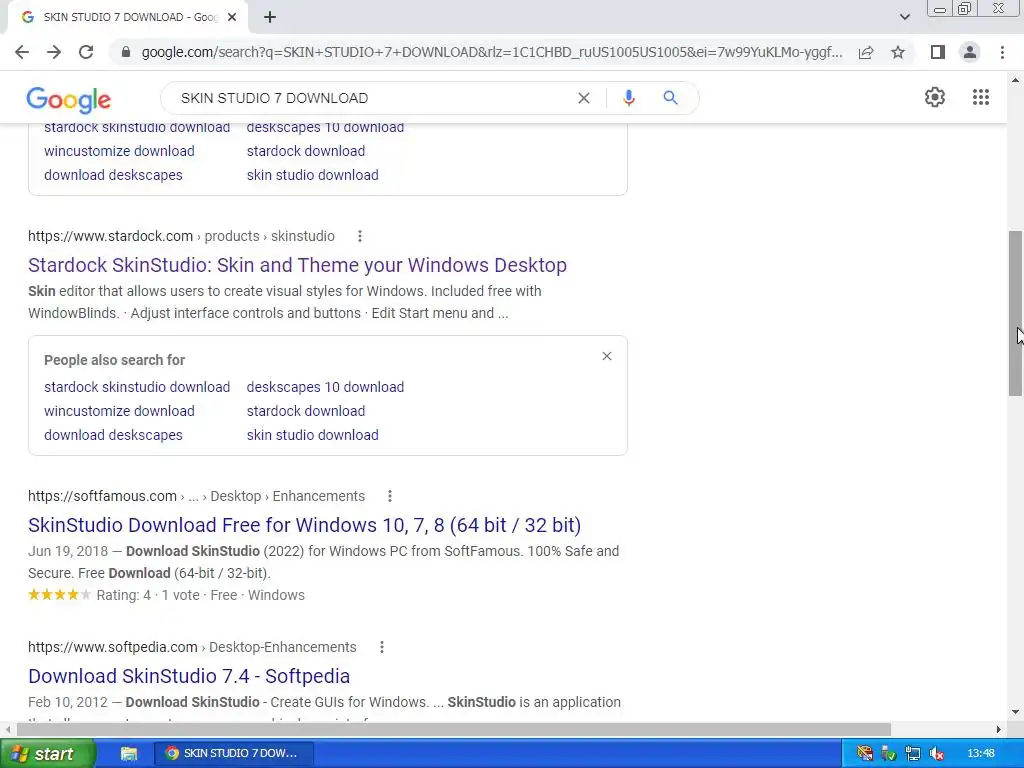
Task: Open Google quick settings gear
Action: pyautogui.click(x=935, y=97)
